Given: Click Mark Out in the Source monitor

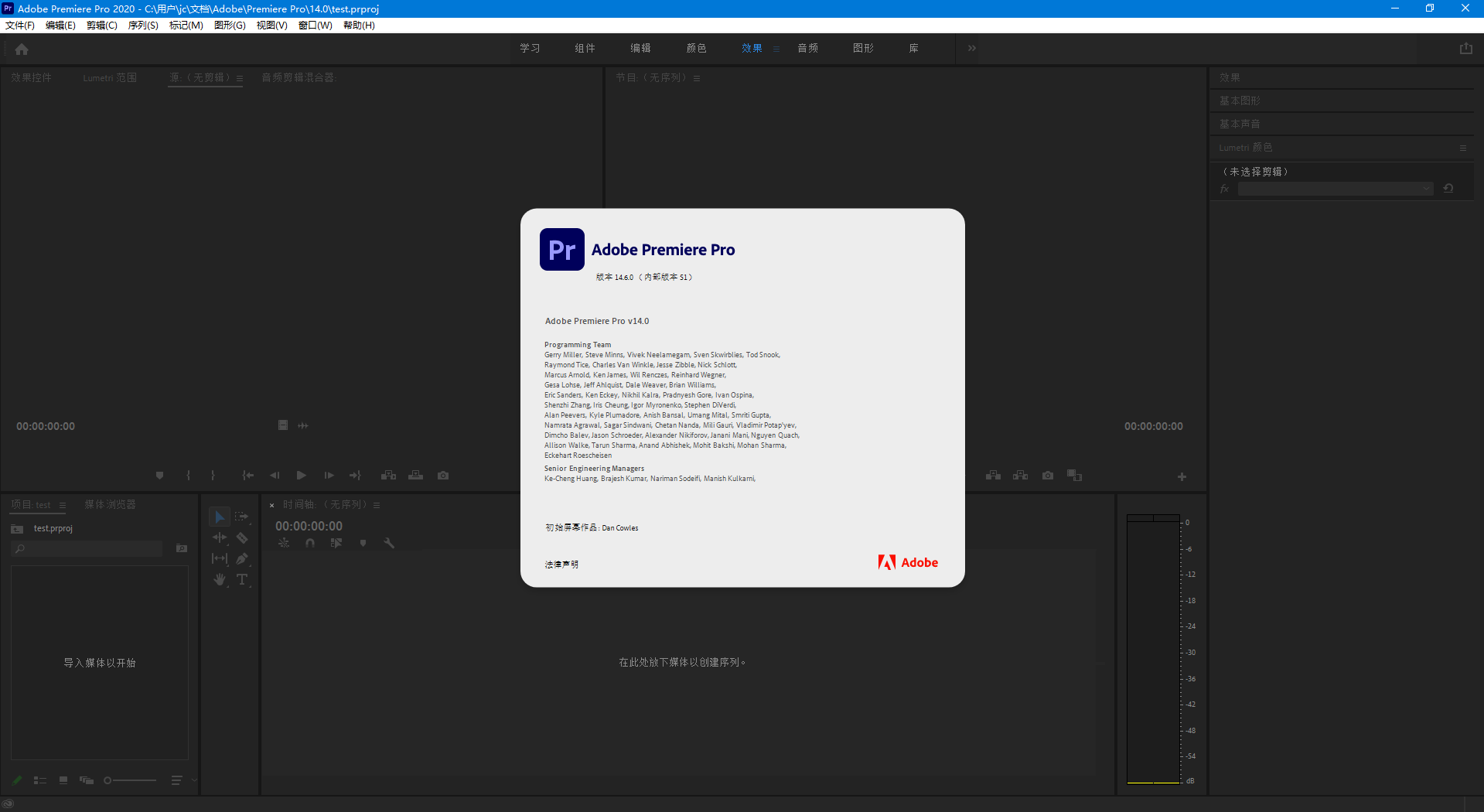Looking at the screenshot, I should click(213, 476).
